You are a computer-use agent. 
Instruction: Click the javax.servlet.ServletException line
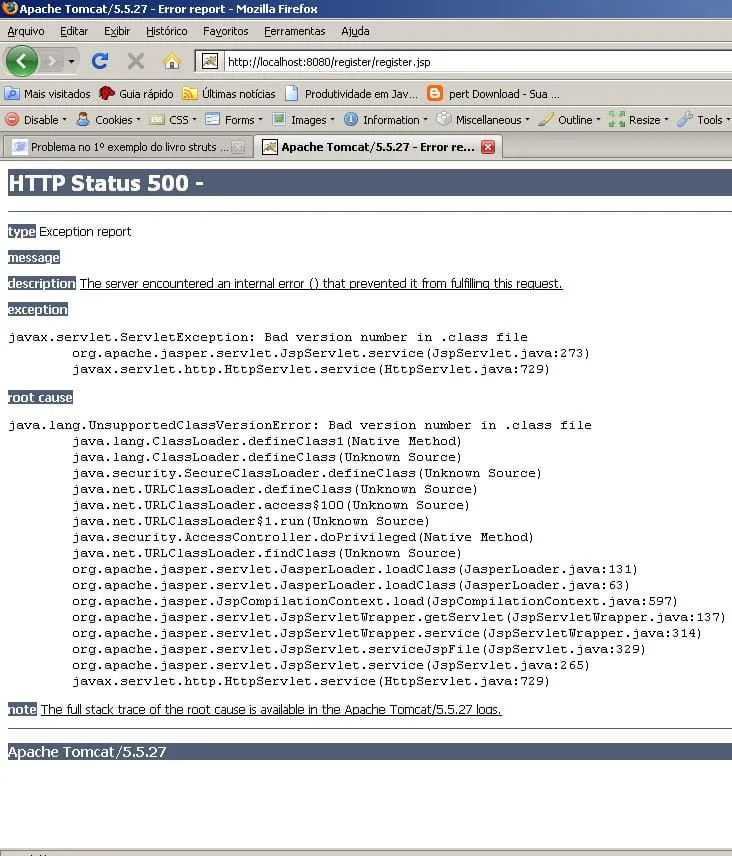point(268,337)
